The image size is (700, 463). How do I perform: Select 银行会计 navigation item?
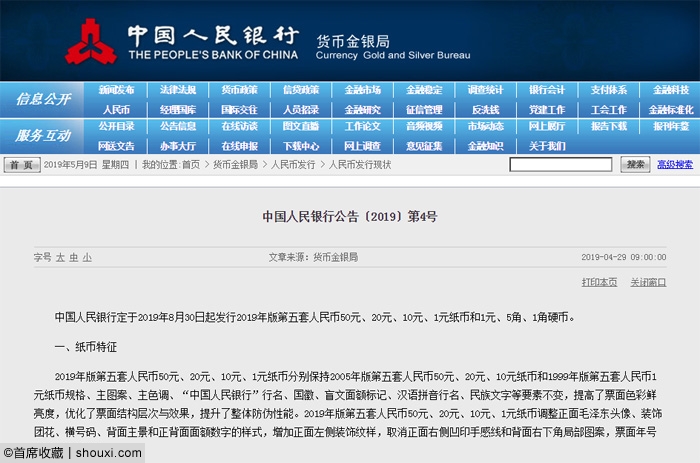[547, 90]
